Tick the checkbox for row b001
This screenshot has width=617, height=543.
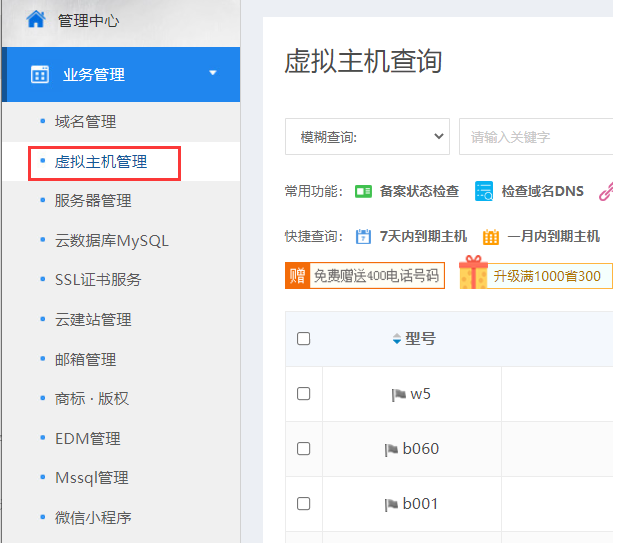(304, 504)
